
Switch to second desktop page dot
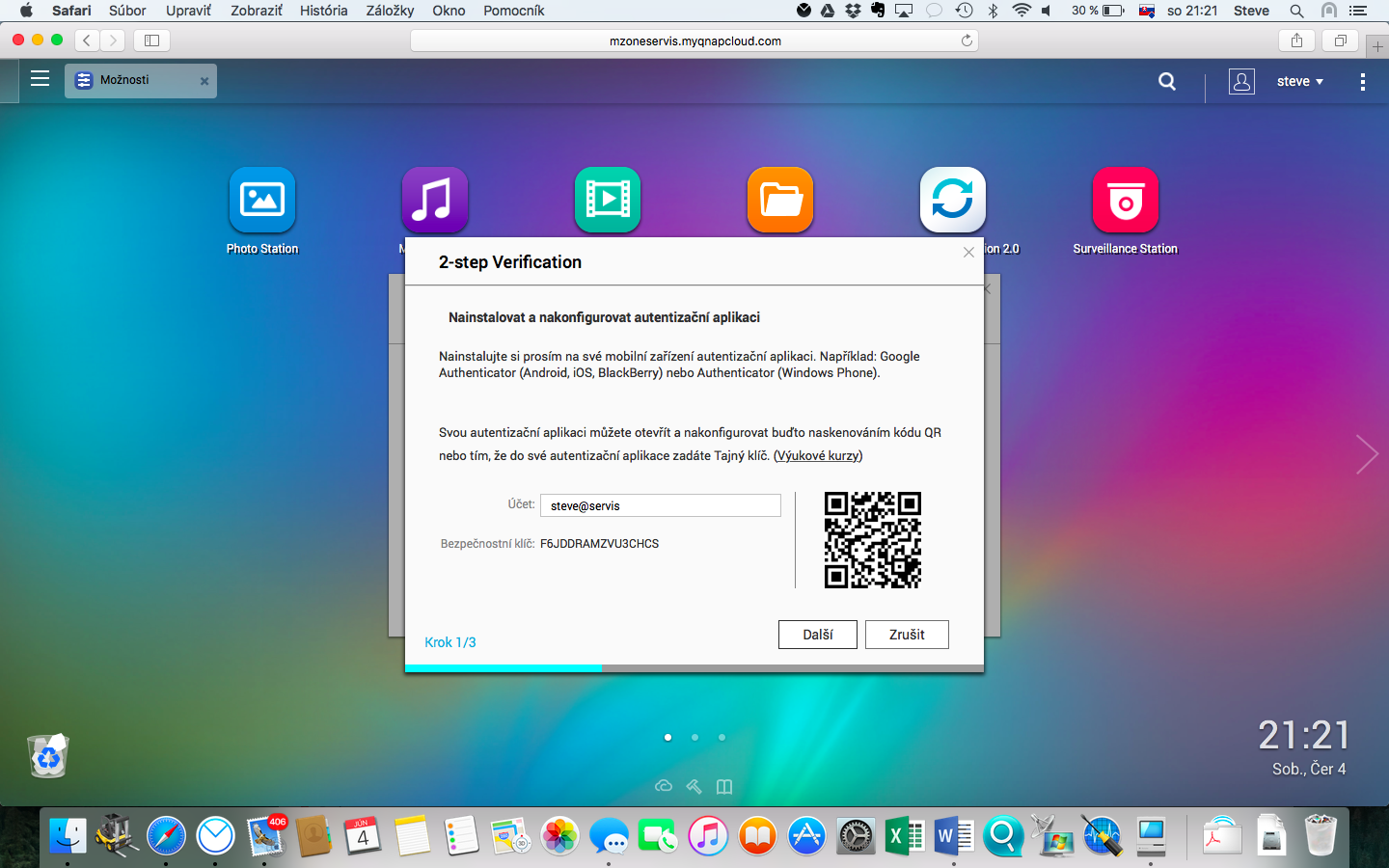coord(694,737)
